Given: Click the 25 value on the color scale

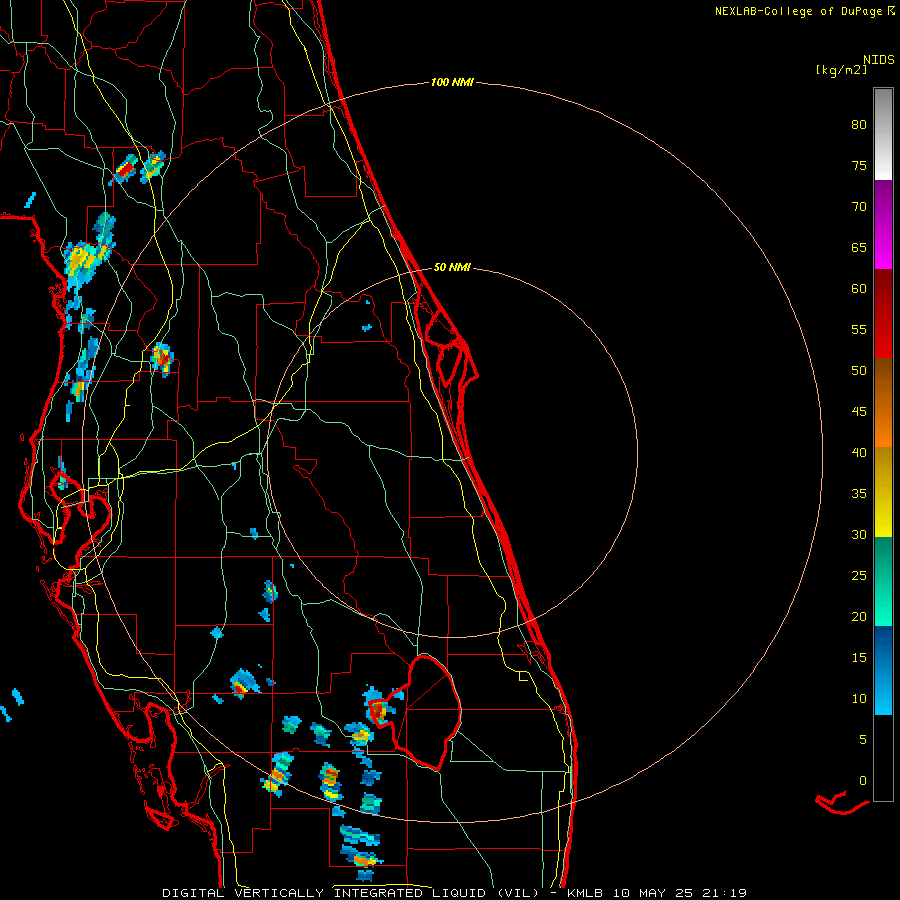Looking at the screenshot, I should [x=859, y=576].
